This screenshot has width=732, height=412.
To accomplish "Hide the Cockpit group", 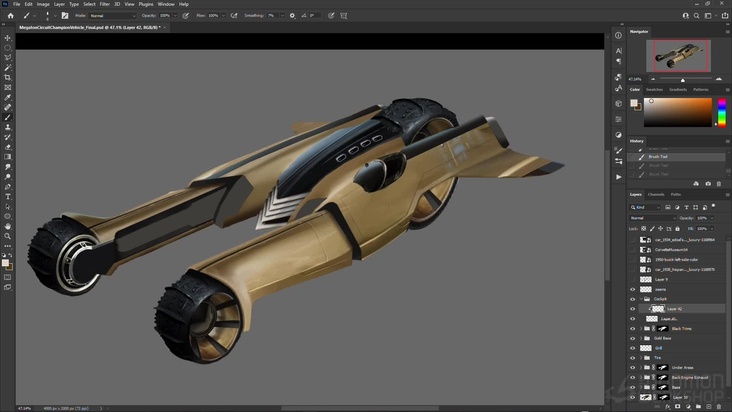I will pyautogui.click(x=633, y=299).
